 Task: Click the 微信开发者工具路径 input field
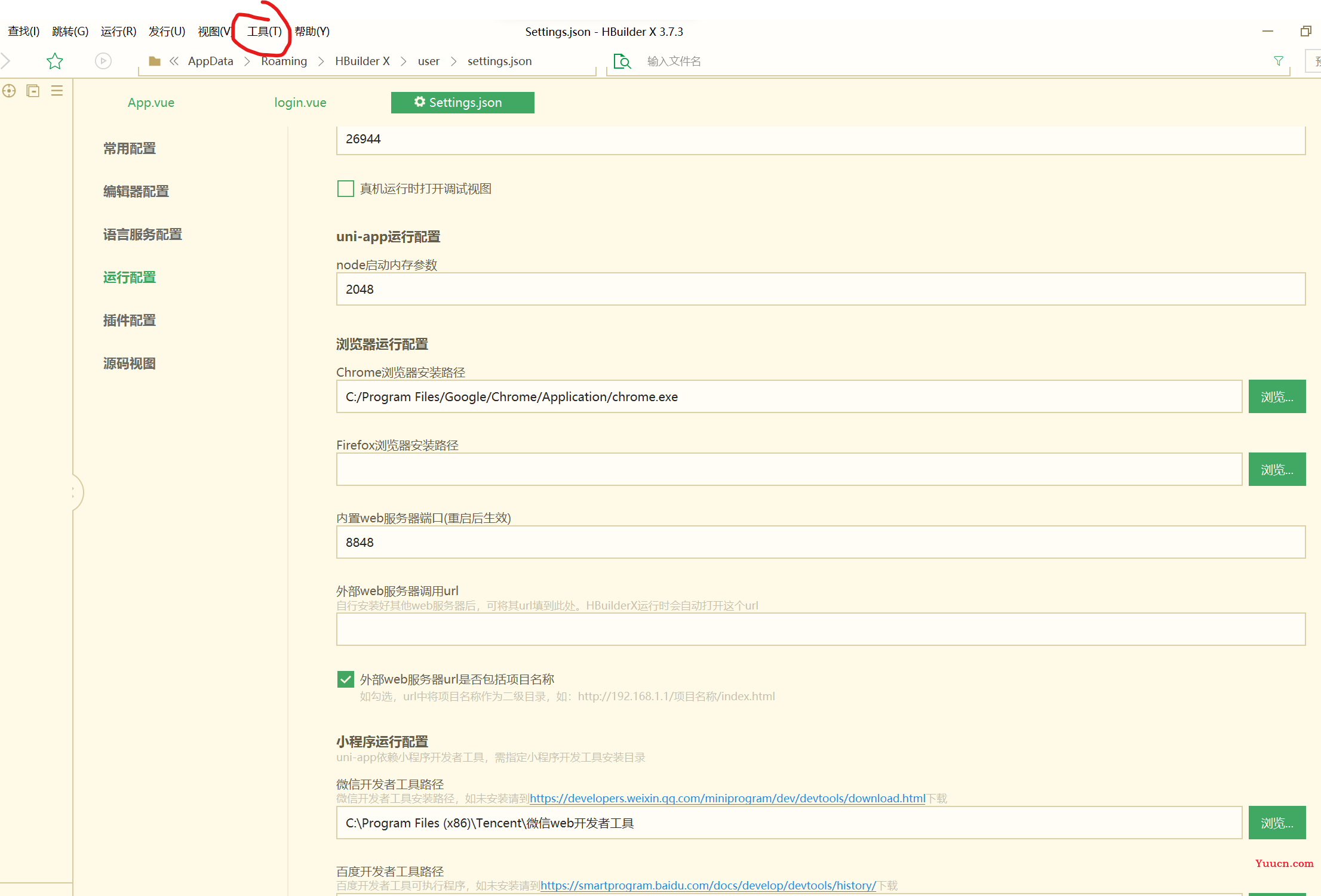[789, 823]
